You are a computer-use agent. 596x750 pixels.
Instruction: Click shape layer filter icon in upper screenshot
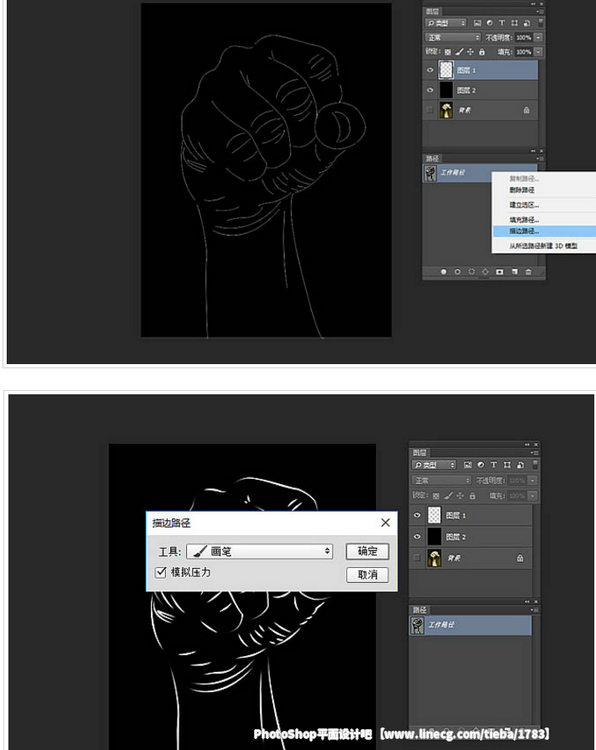tap(514, 23)
